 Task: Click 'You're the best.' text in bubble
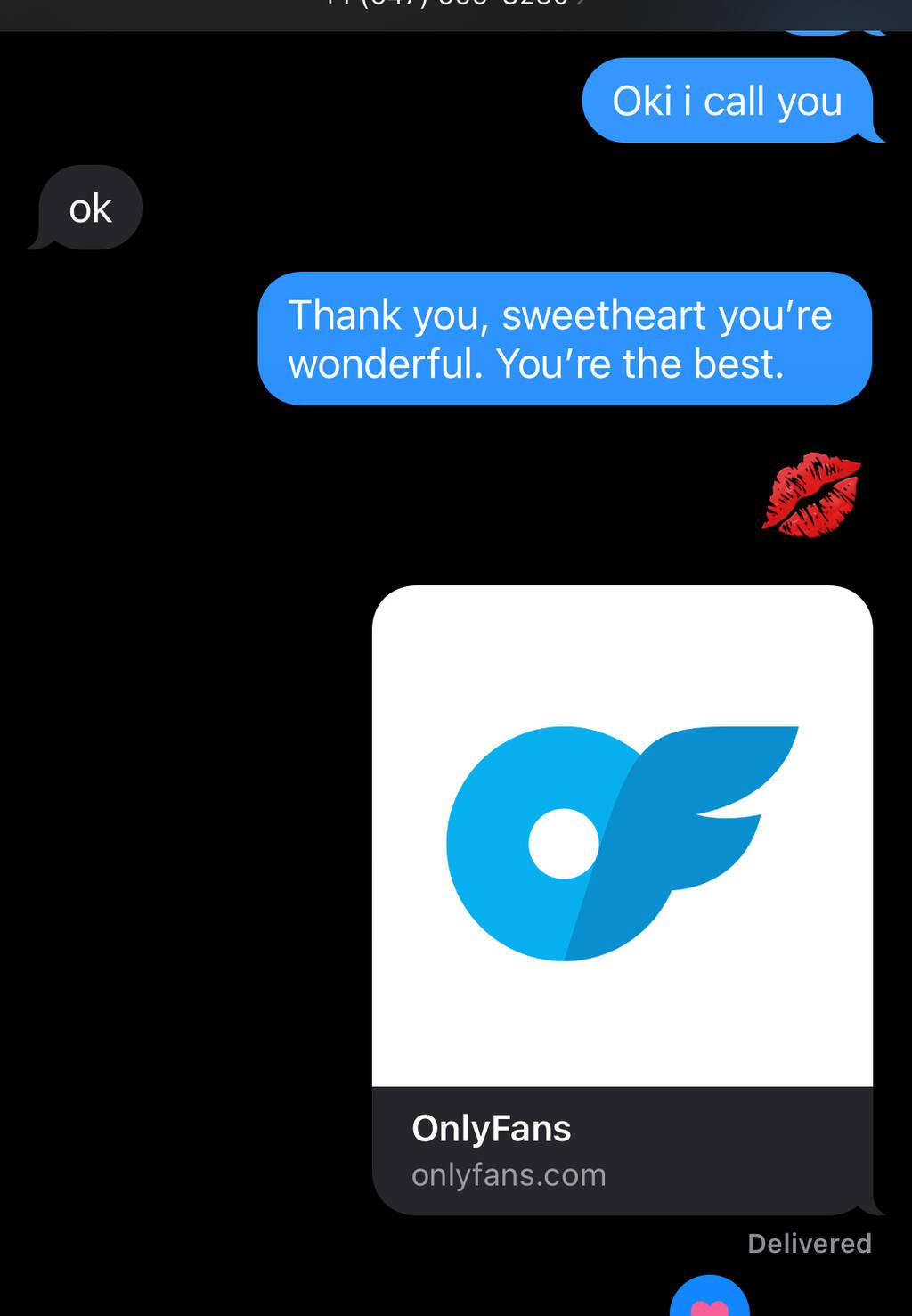[x=639, y=364]
